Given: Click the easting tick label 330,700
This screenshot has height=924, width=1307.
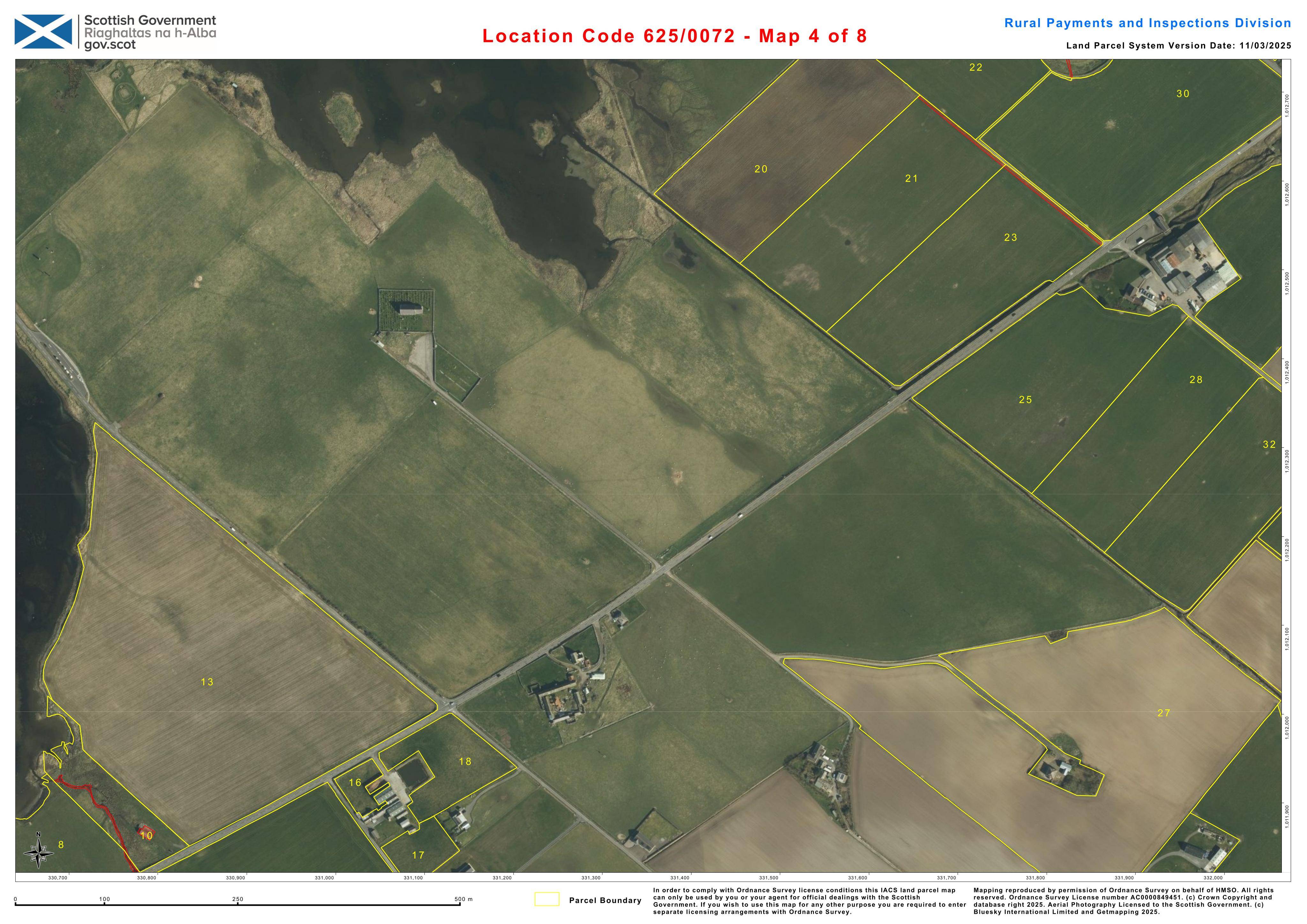Looking at the screenshot, I should pyautogui.click(x=58, y=878).
